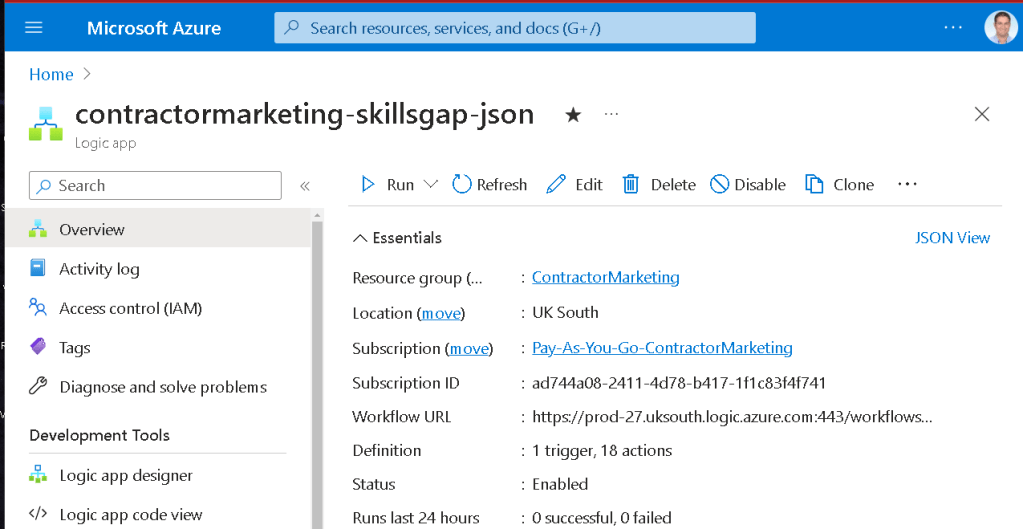The width and height of the screenshot is (1023, 529).
Task: Click the Logic app resource icon
Action: [46, 124]
